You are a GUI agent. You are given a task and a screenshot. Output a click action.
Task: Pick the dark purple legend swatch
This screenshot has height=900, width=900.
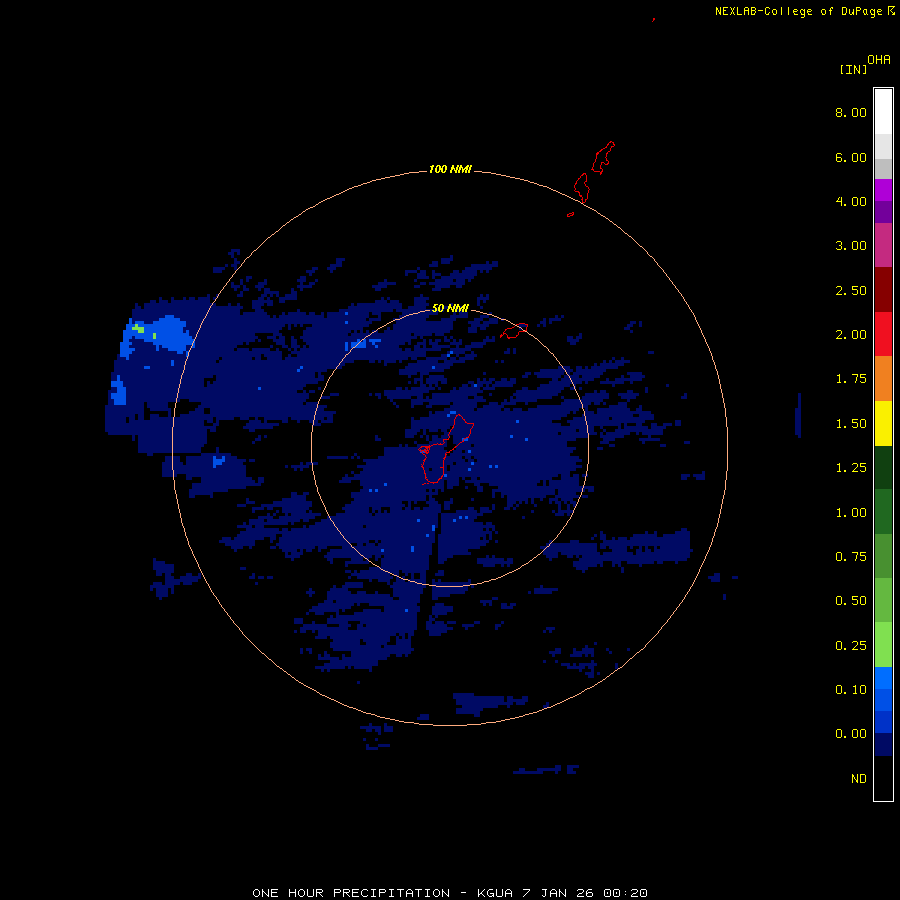tap(883, 212)
